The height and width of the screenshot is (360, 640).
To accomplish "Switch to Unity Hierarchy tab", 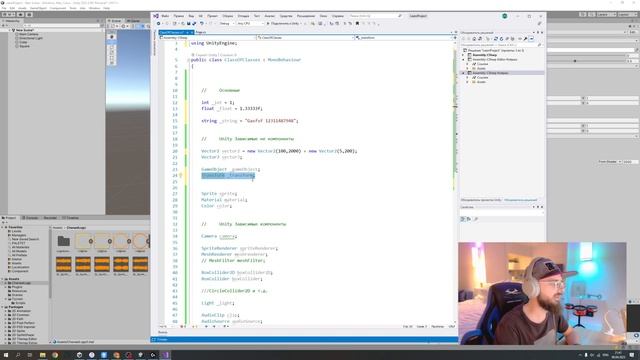I will click(x=11, y=21).
